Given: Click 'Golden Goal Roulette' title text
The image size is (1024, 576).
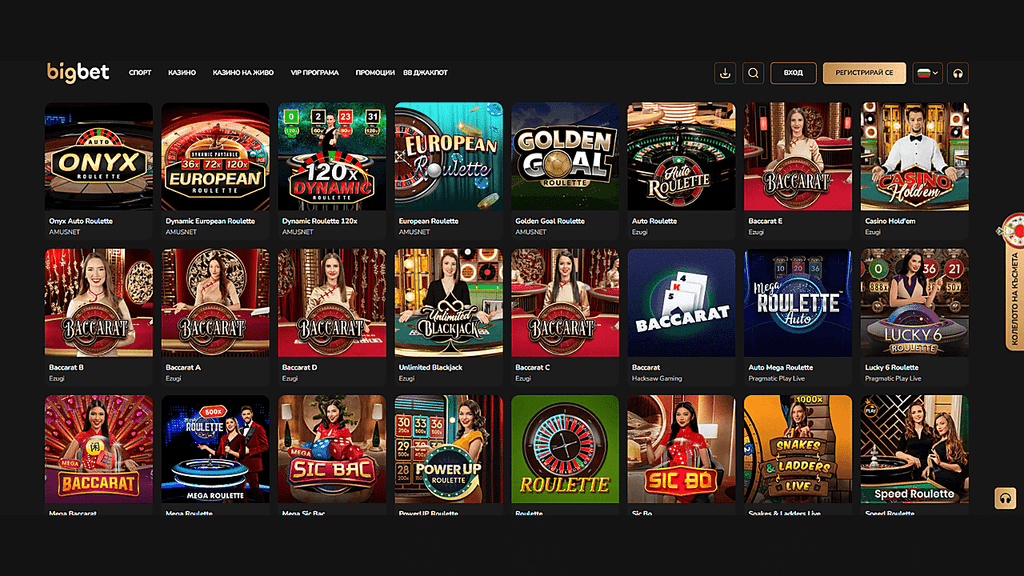Looking at the screenshot, I should 550,221.
